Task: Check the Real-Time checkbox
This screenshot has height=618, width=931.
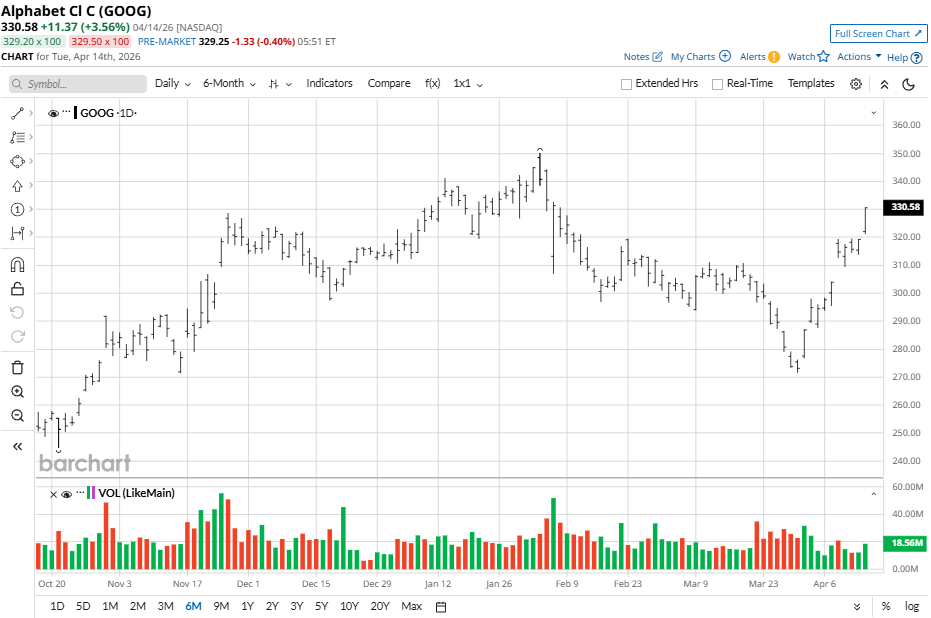Action: (x=717, y=84)
